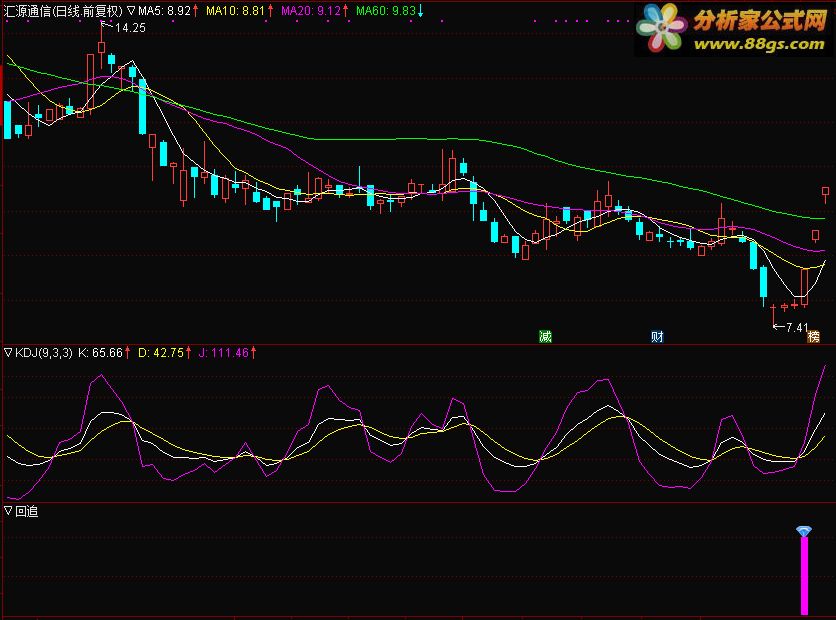Click the D: 42.75 value
836x620 pixels.
click(160, 352)
